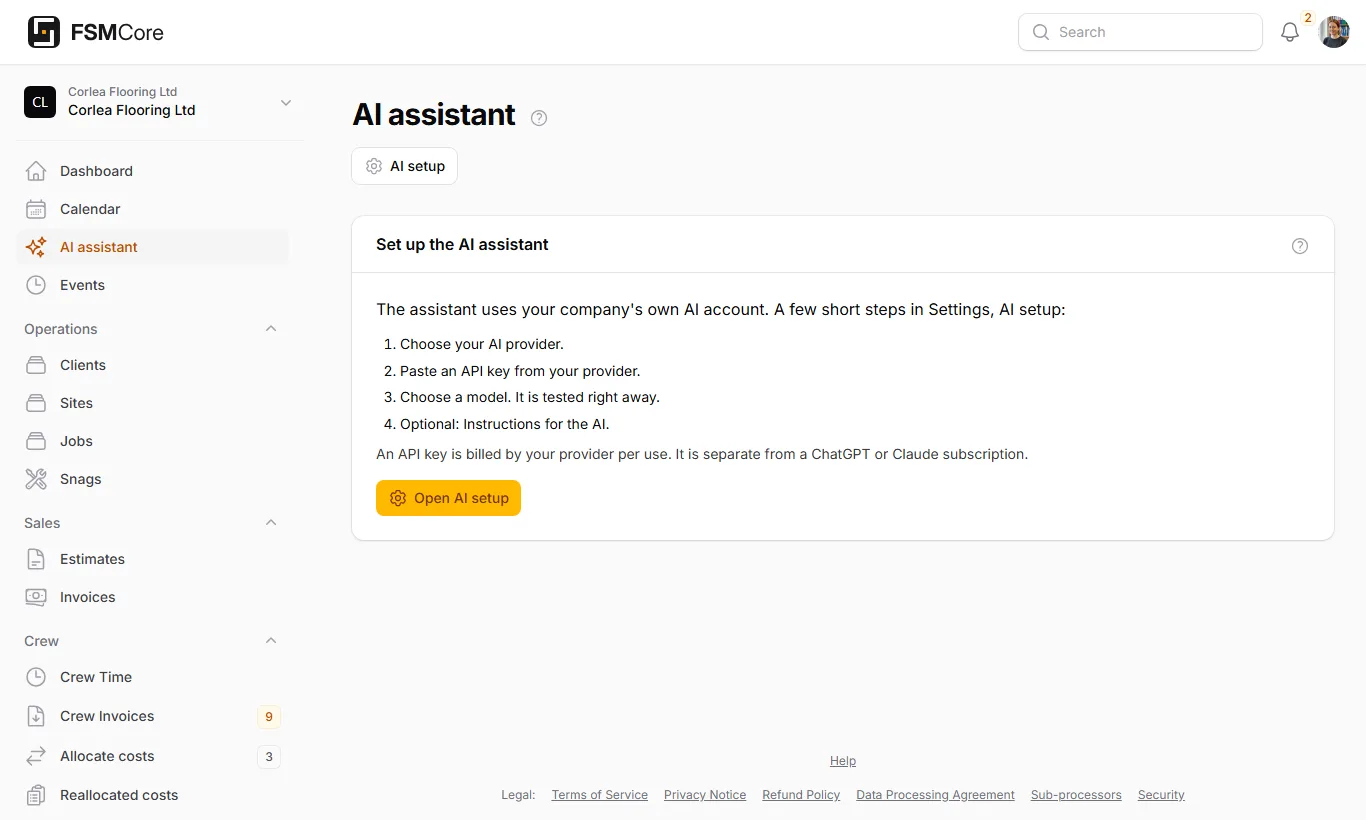The height and width of the screenshot is (820, 1366).
Task: Collapse the Operations section
Action: 271,329
